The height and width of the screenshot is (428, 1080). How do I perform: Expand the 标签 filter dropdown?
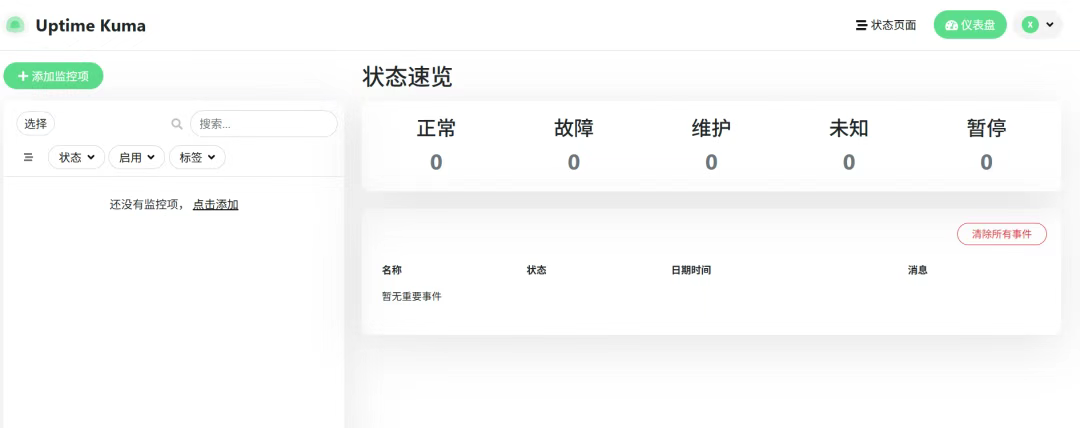(197, 157)
